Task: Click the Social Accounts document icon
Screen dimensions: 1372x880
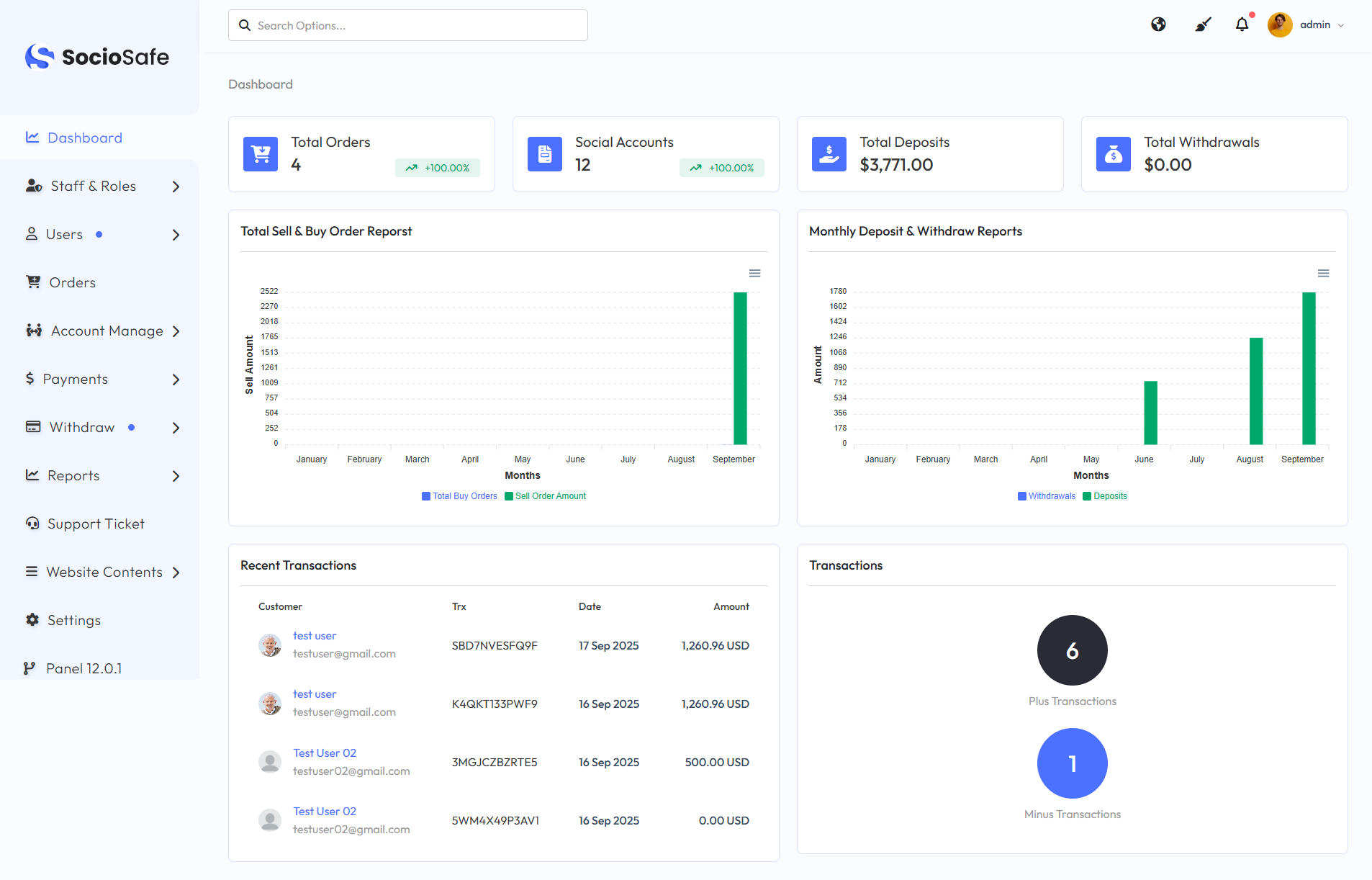Action: point(544,154)
